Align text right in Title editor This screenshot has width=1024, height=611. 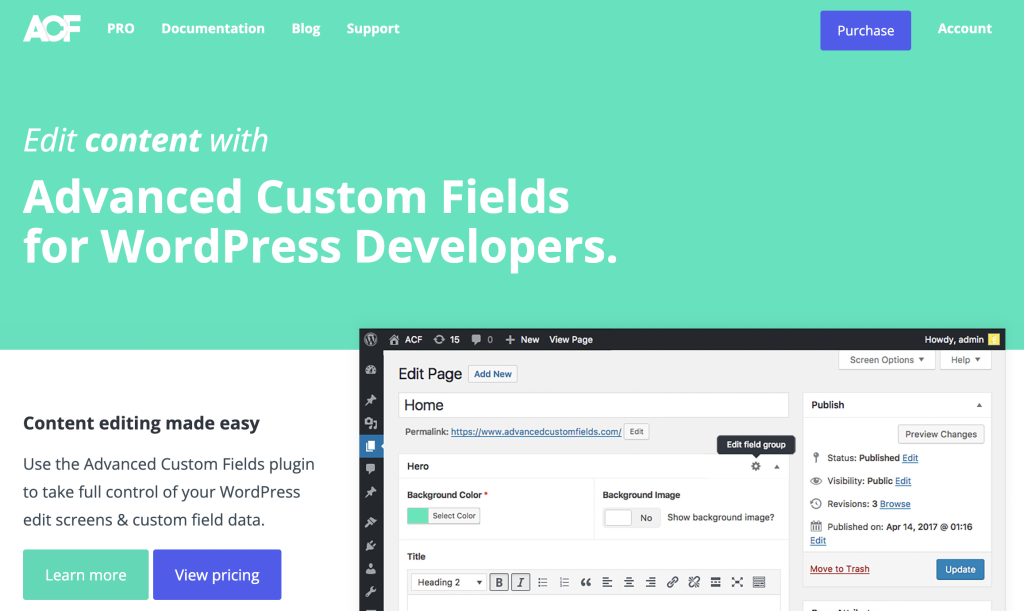[650, 582]
